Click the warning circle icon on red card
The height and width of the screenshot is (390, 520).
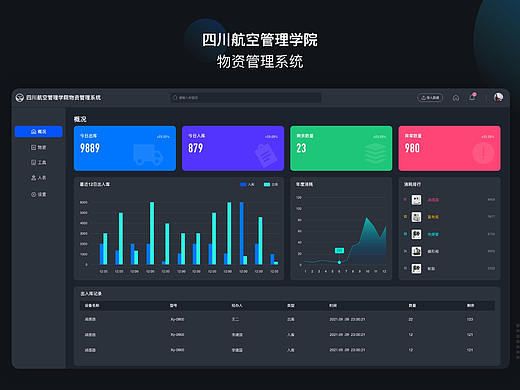coord(483,153)
